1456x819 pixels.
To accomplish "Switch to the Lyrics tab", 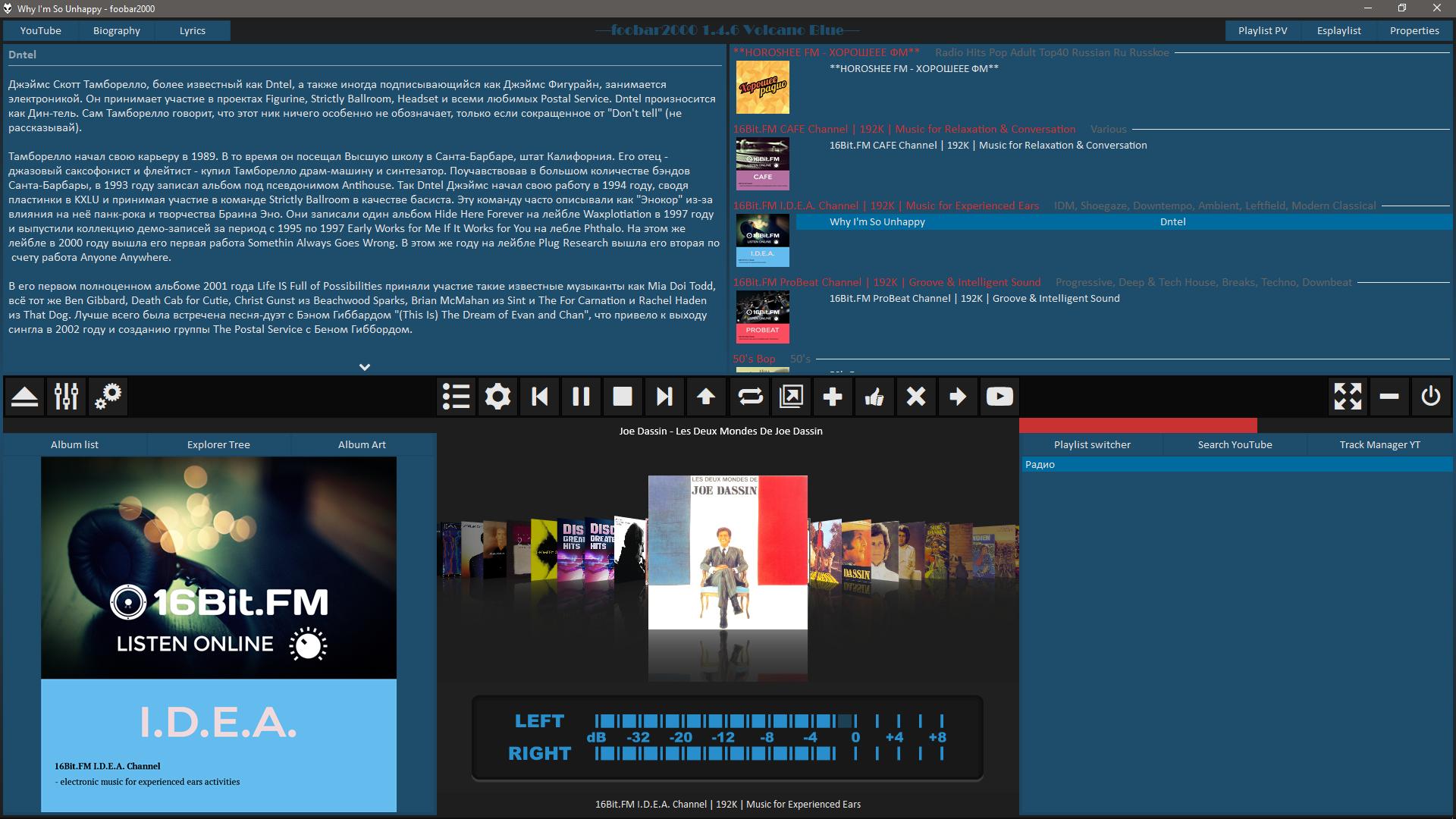I will (192, 30).
